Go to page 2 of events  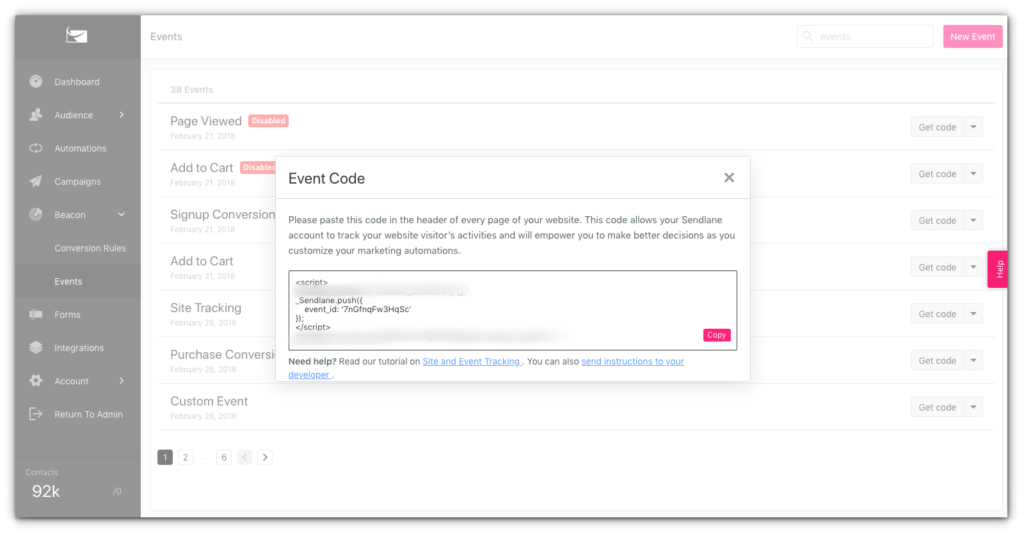185,458
